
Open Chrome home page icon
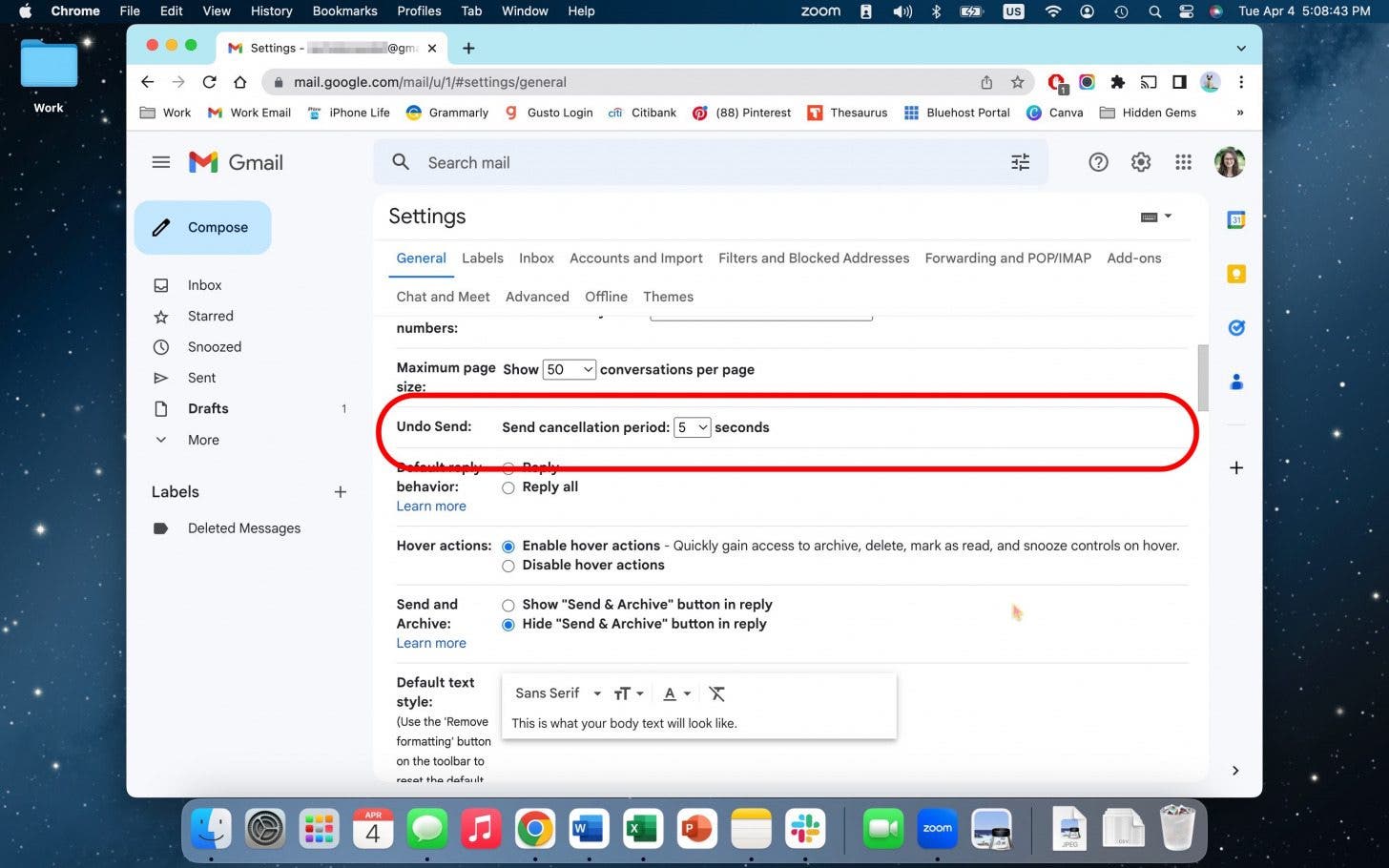pyautogui.click(x=240, y=82)
